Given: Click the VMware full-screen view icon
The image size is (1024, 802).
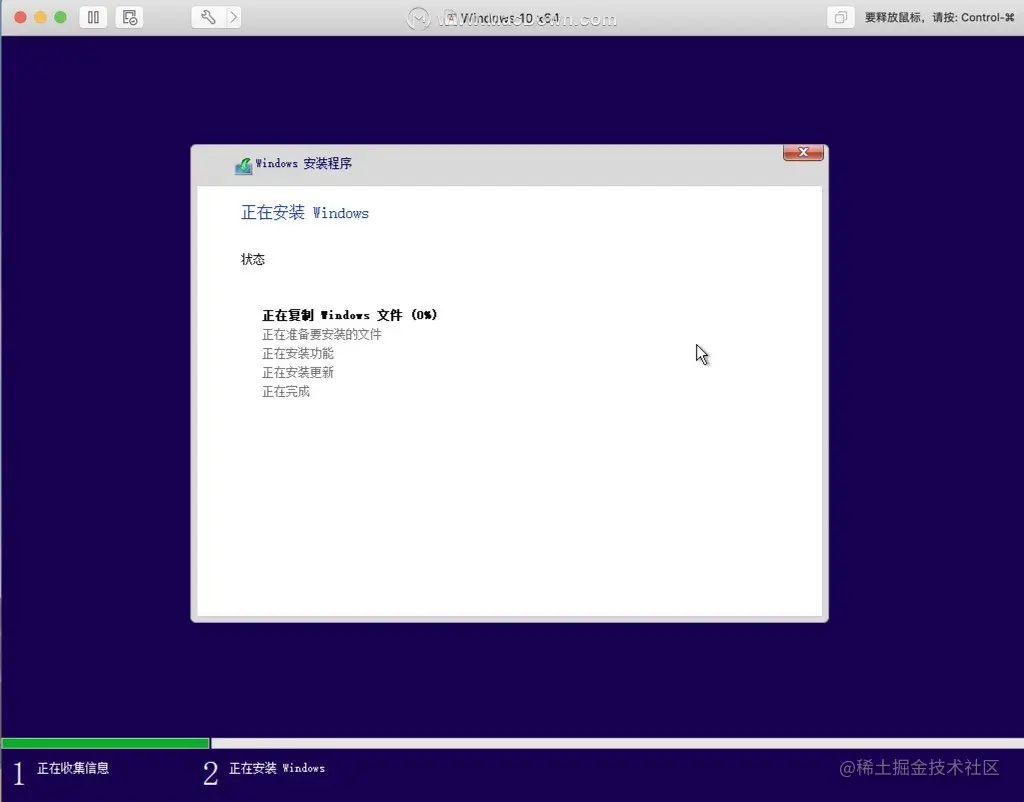Looking at the screenshot, I should [x=840, y=17].
